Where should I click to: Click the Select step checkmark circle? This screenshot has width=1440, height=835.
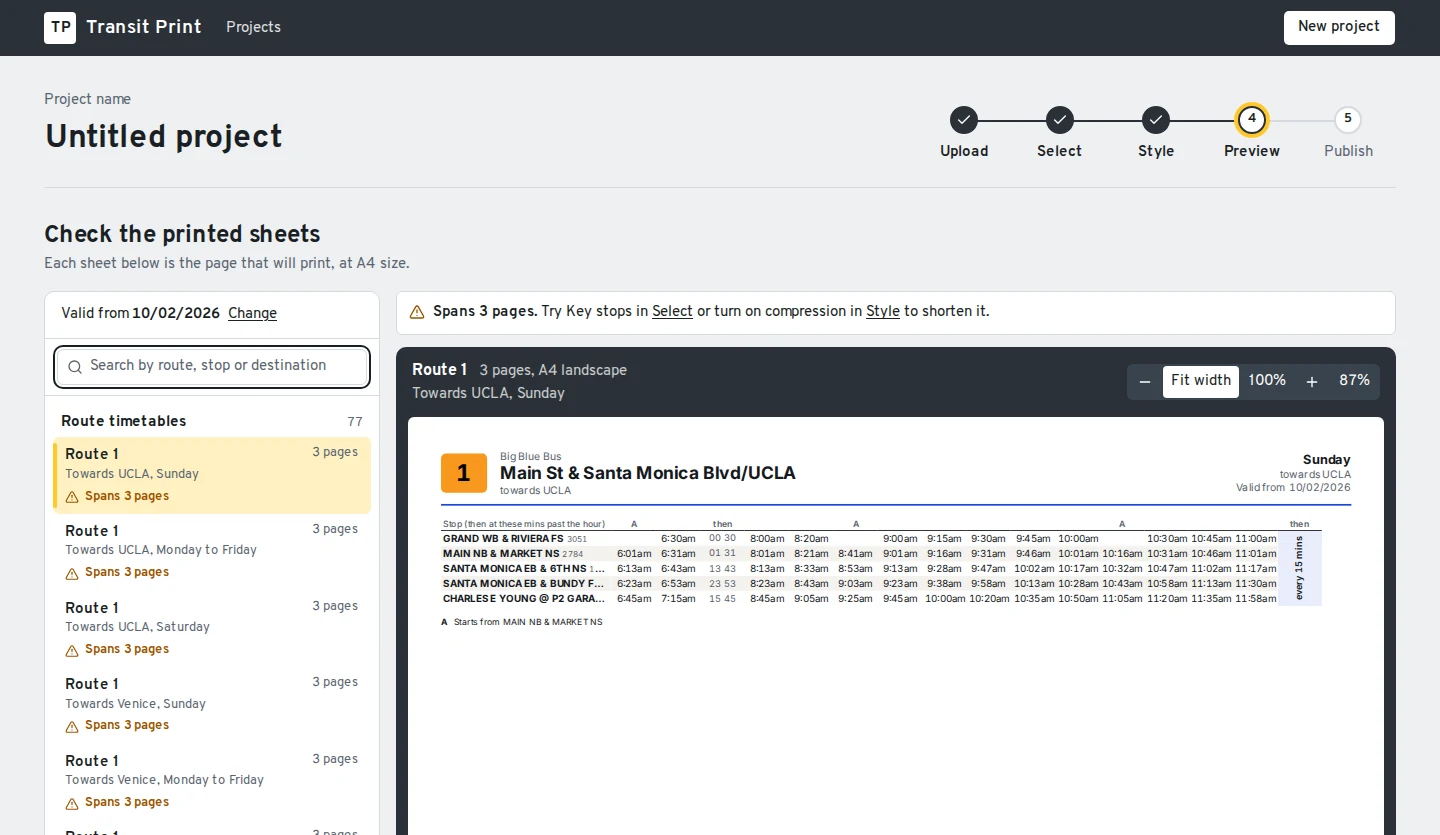(1060, 120)
